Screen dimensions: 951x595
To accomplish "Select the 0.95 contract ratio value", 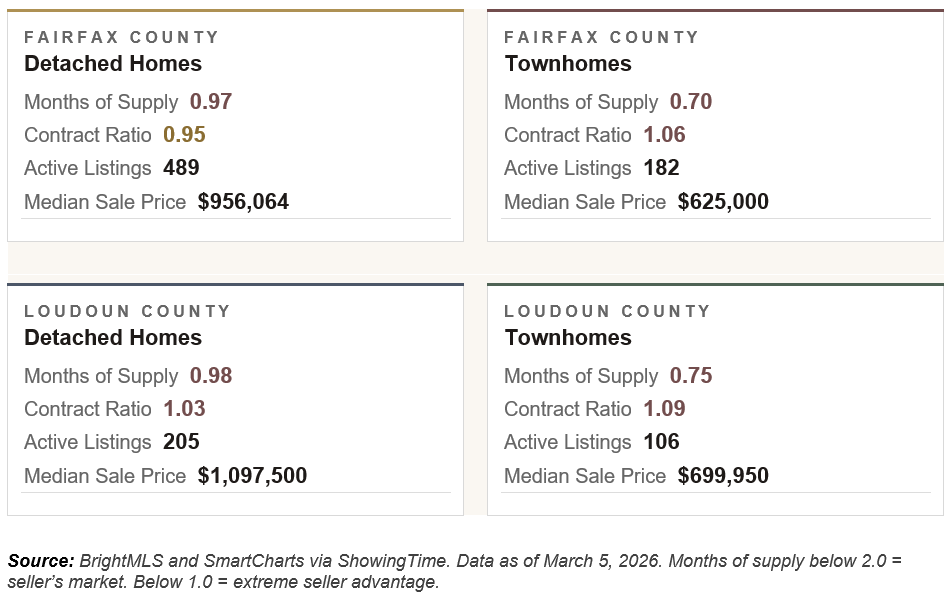I will point(184,135).
